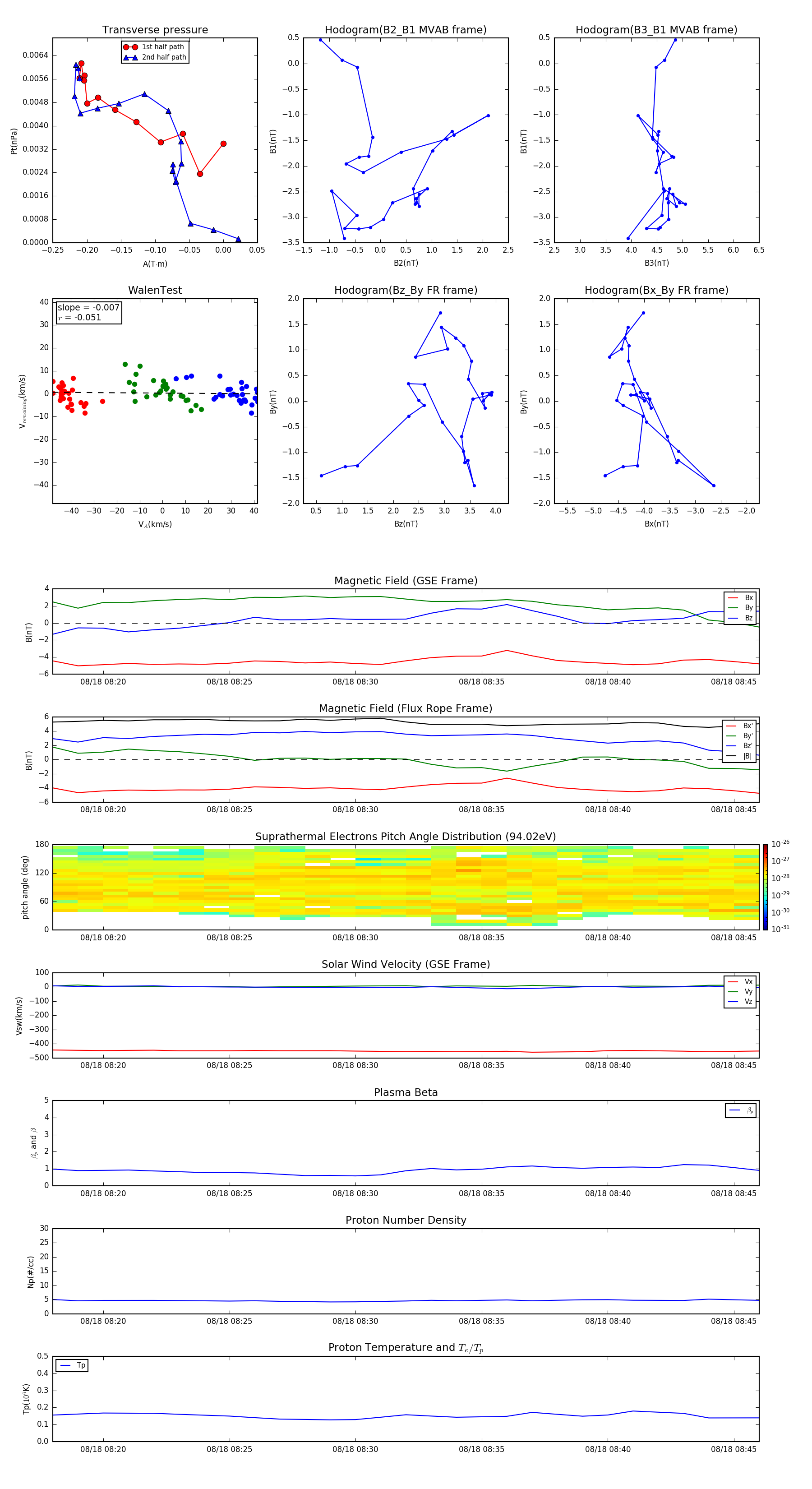Screen dimensions: 812x1489
Task: Click the last red point of 1st half path
Action: point(223,144)
